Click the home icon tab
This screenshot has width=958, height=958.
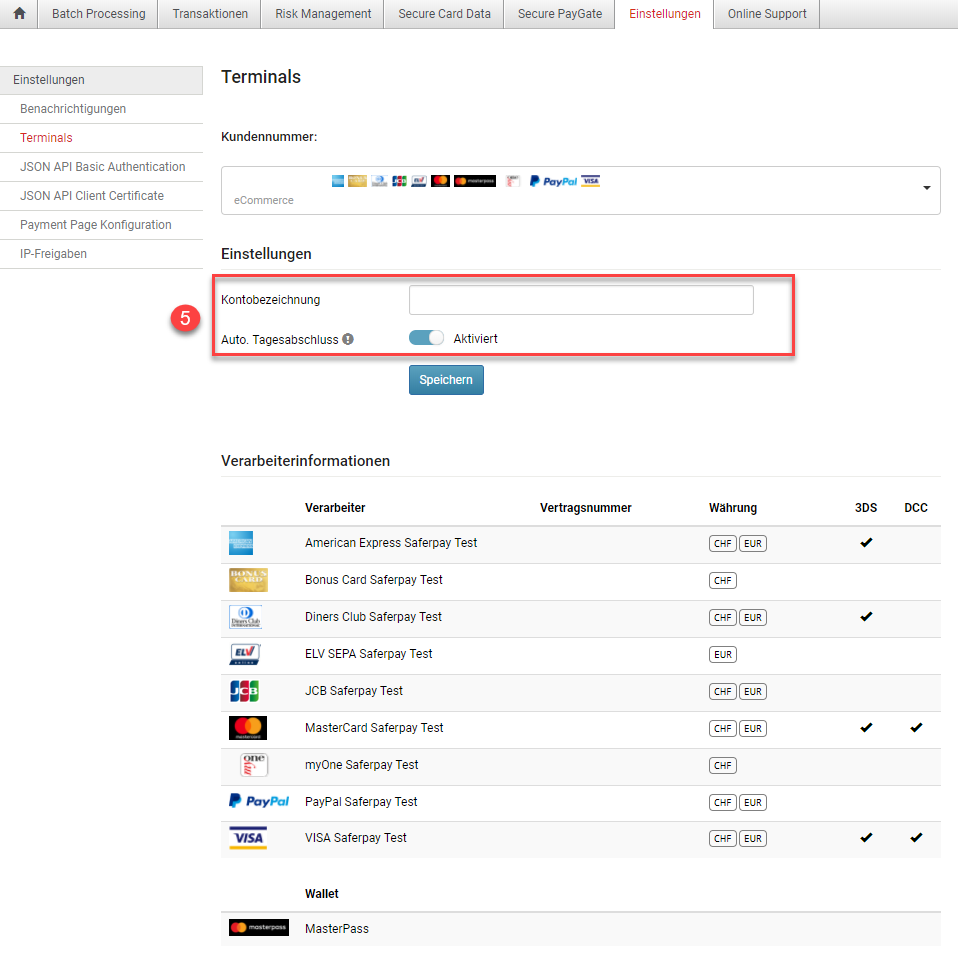click(x=19, y=14)
